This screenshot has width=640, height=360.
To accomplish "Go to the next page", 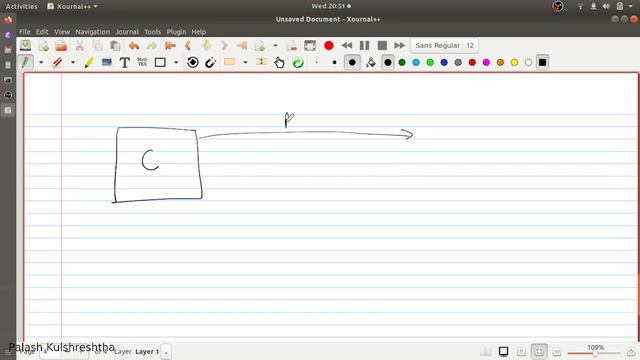I will pos(224,45).
